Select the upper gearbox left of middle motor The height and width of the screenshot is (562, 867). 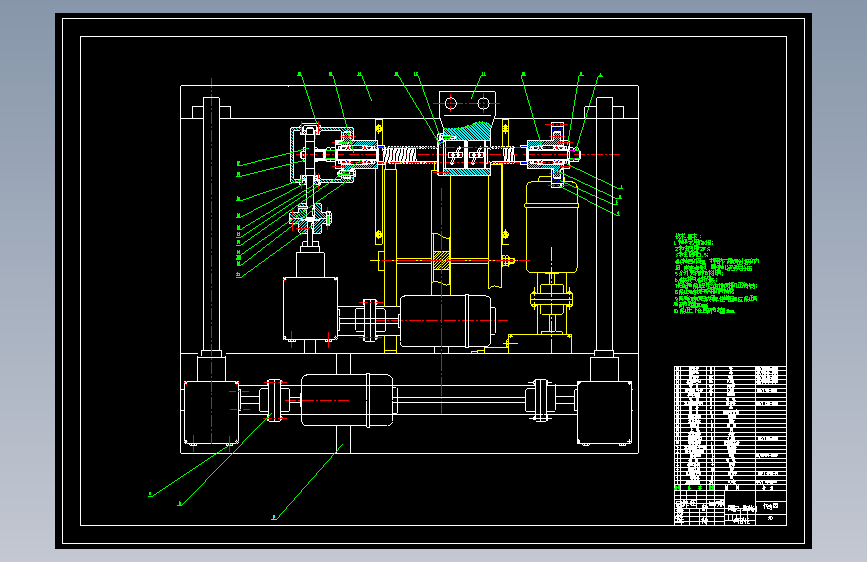pyautogui.click(x=310, y=309)
